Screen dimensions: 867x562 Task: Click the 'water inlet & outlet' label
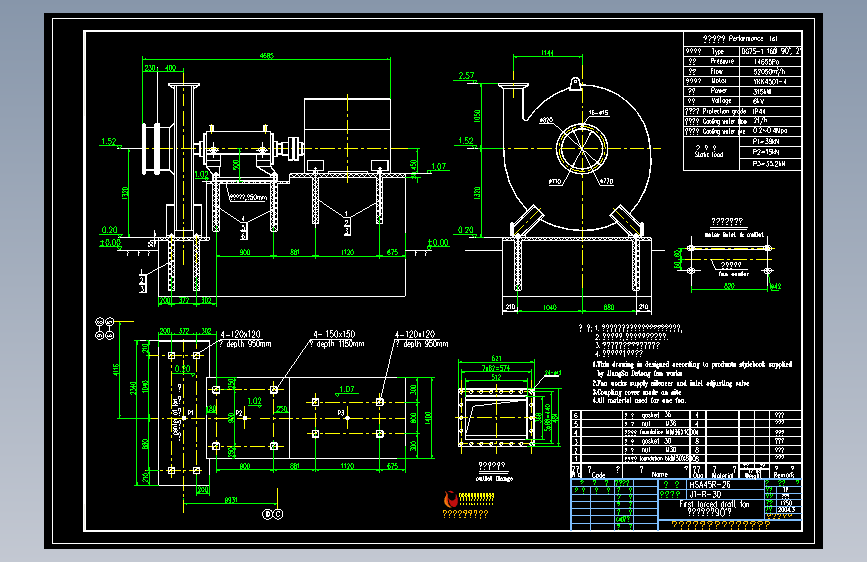point(734,235)
